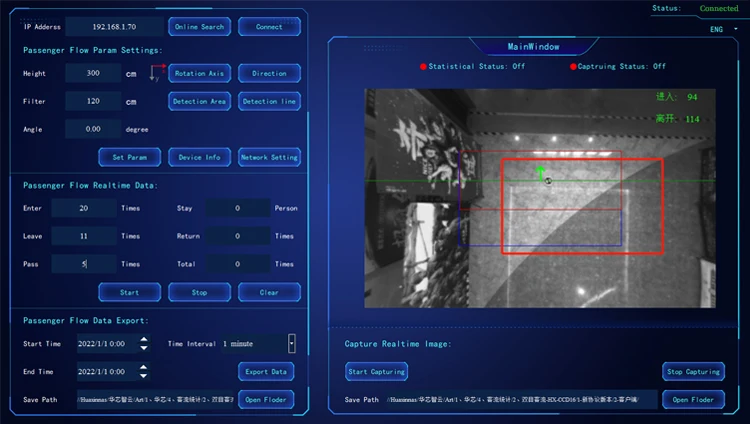The image size is (750, 424).
Task: Select the Total times field
Action: point(238,264)
